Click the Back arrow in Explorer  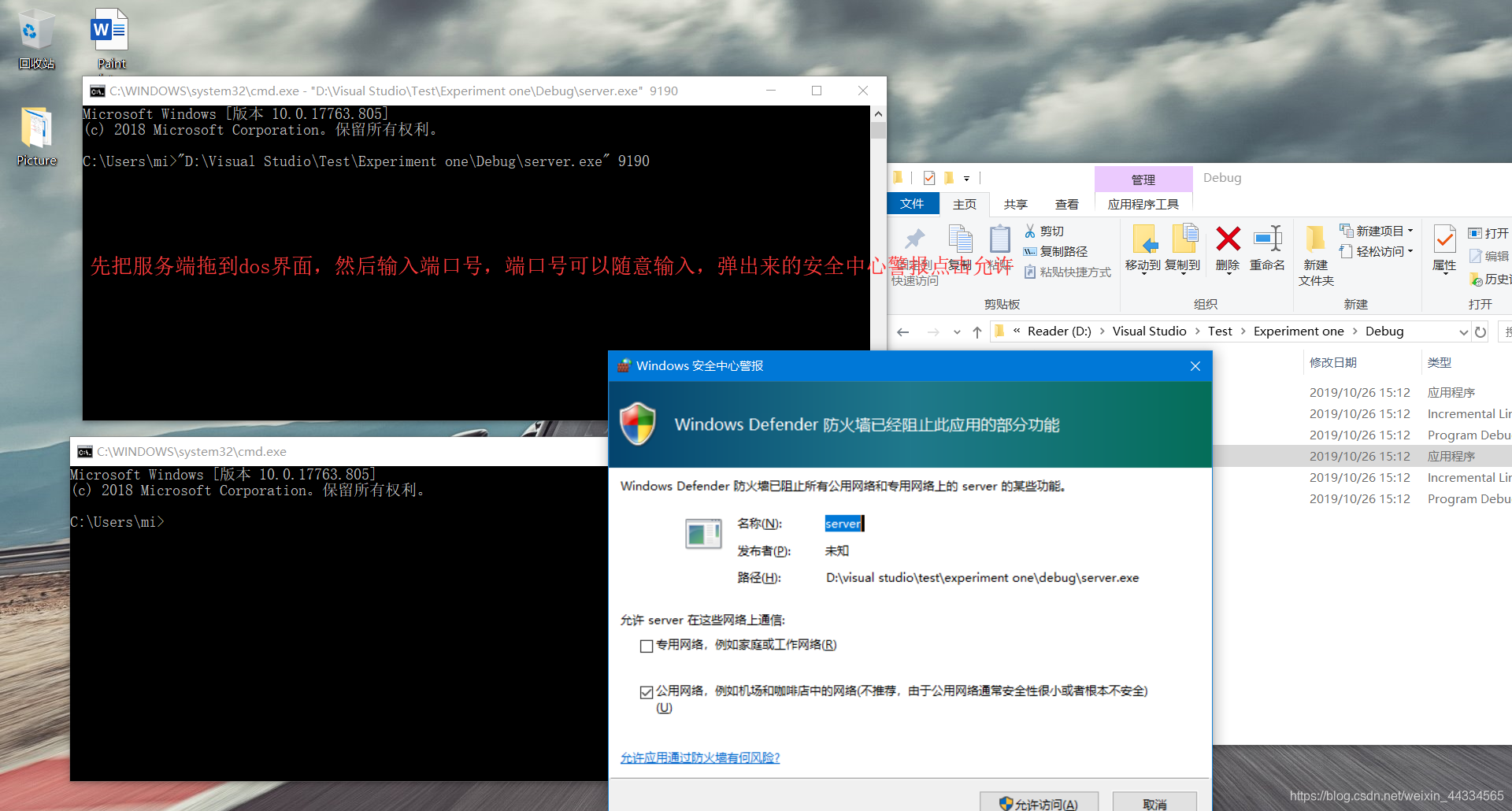(x=903, y=332)
